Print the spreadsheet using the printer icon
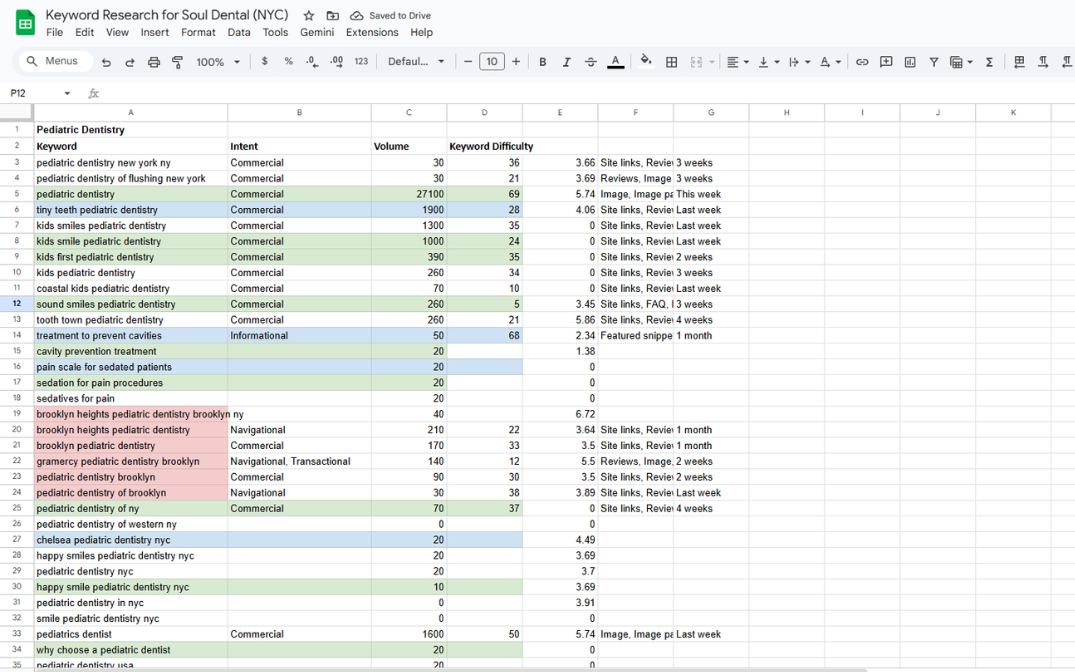Image resolution: width=1075 pixels, height=672 pixels. click(154, 62)
